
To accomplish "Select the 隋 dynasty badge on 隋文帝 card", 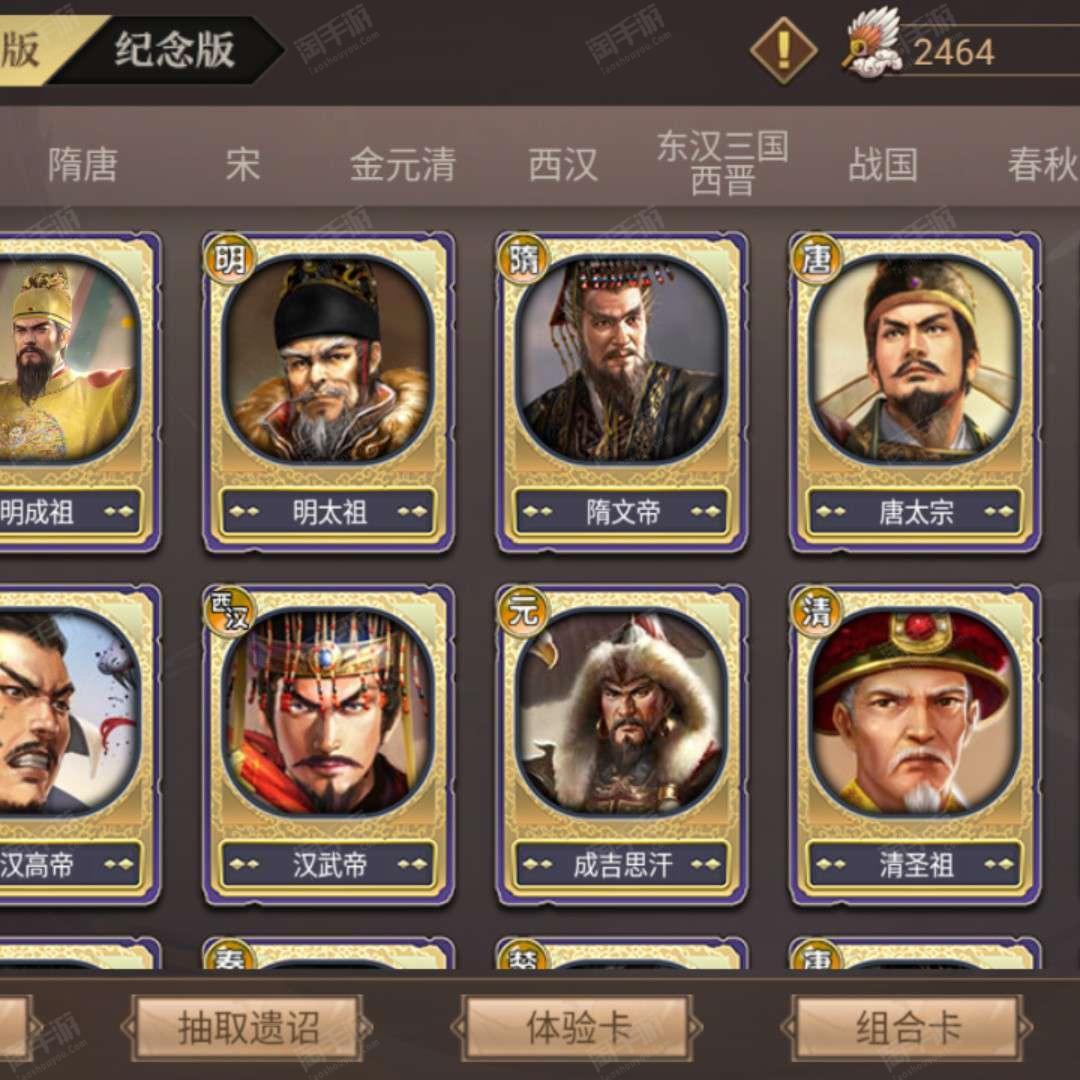I will click(523, 259).
